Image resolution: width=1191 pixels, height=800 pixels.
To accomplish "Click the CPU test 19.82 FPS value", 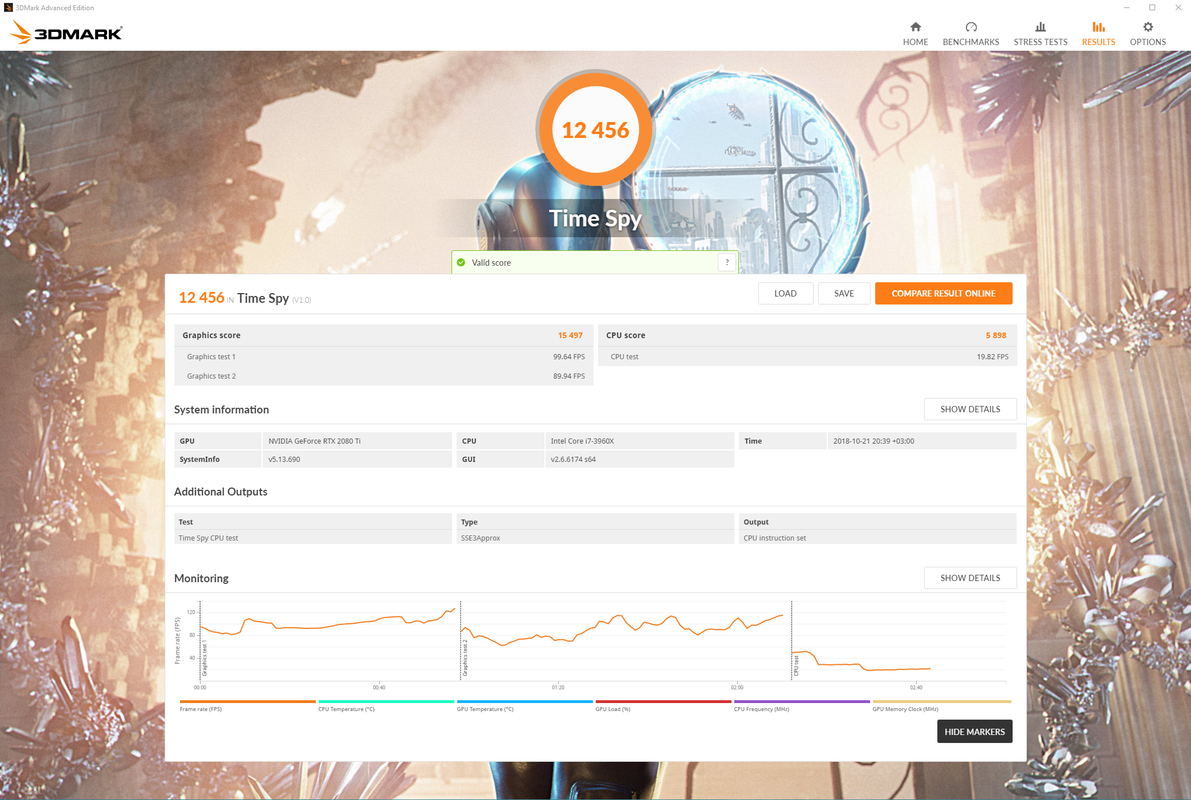I will click(x=992, y=356).
